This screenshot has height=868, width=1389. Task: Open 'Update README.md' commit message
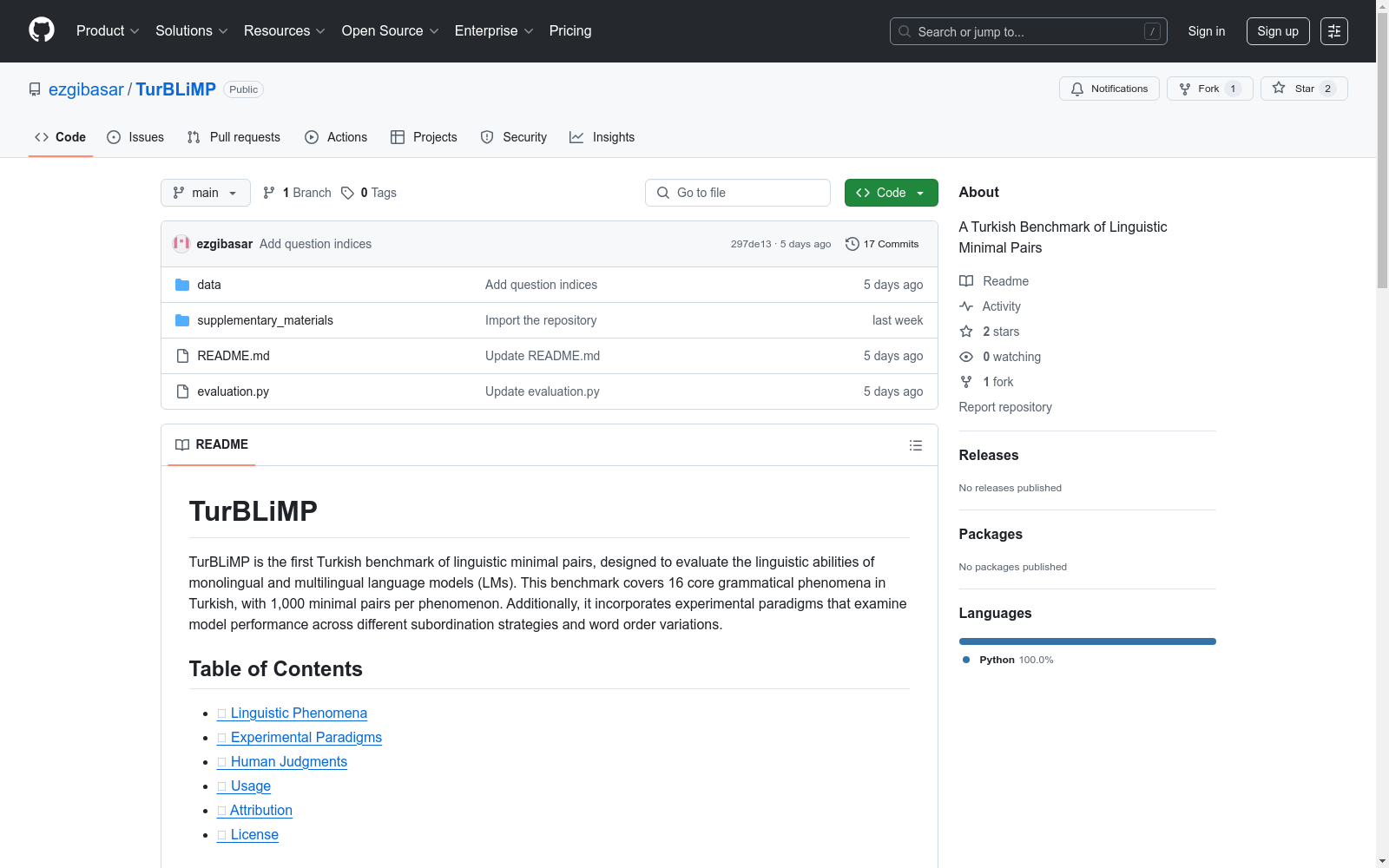click(x=543, y=356)
